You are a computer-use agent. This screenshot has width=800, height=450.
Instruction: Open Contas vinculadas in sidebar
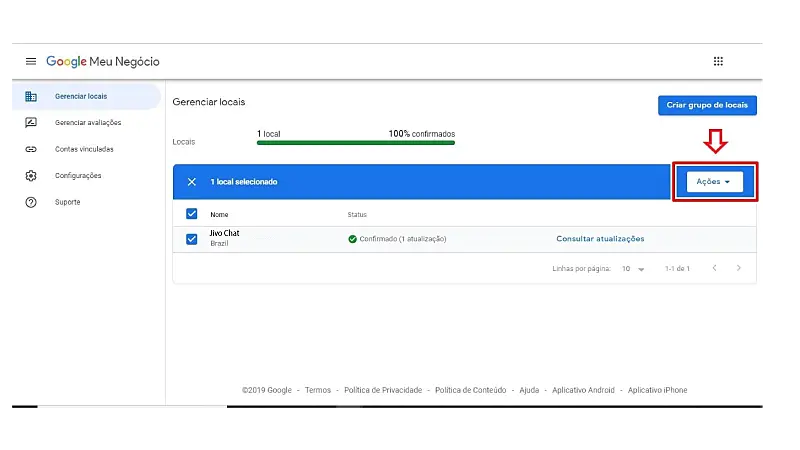84,149
